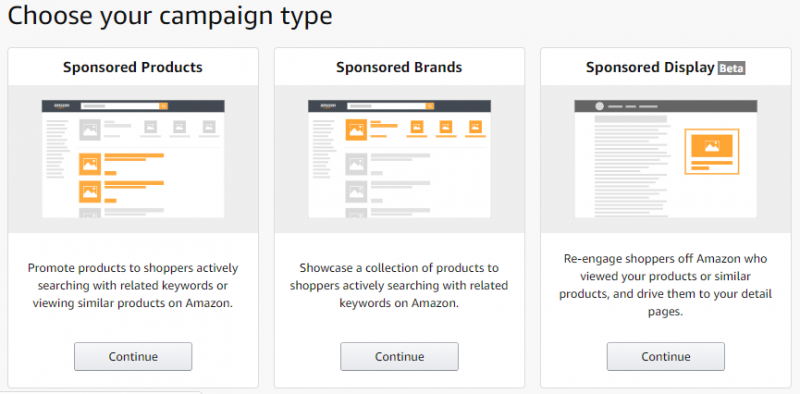The height and width of the screenshot is (394, 800).
Task: Click the 'Choose your campaign type' heading
Action: pyautogui.click(x=170, y=15)
